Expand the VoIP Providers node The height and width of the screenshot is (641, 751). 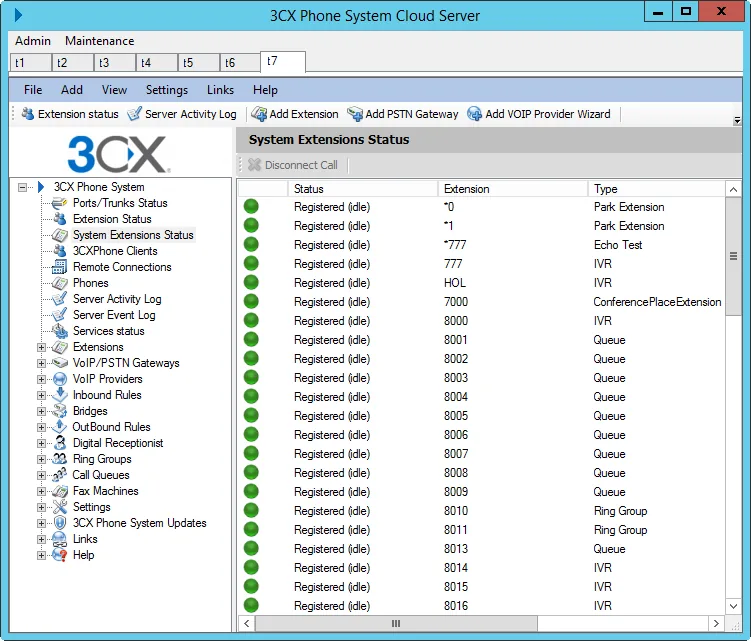(x=42, y=379)
